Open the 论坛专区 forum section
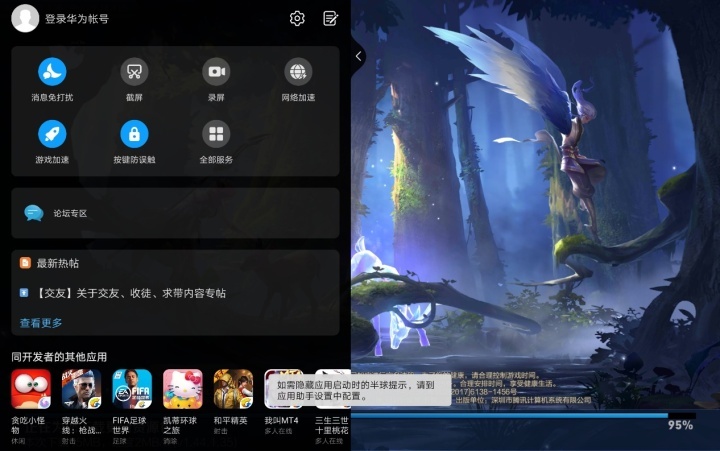The height and width of the screenshot is (451, 720). tap(175, 213)
